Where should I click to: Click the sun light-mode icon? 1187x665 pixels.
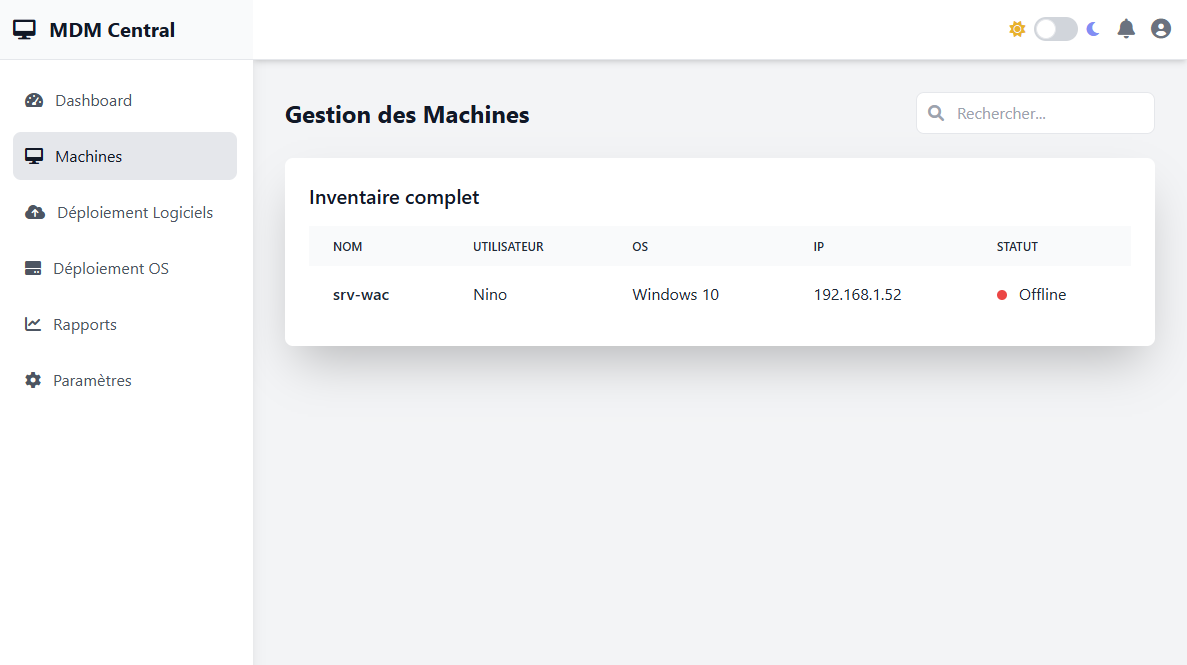tap(1017, 29)
